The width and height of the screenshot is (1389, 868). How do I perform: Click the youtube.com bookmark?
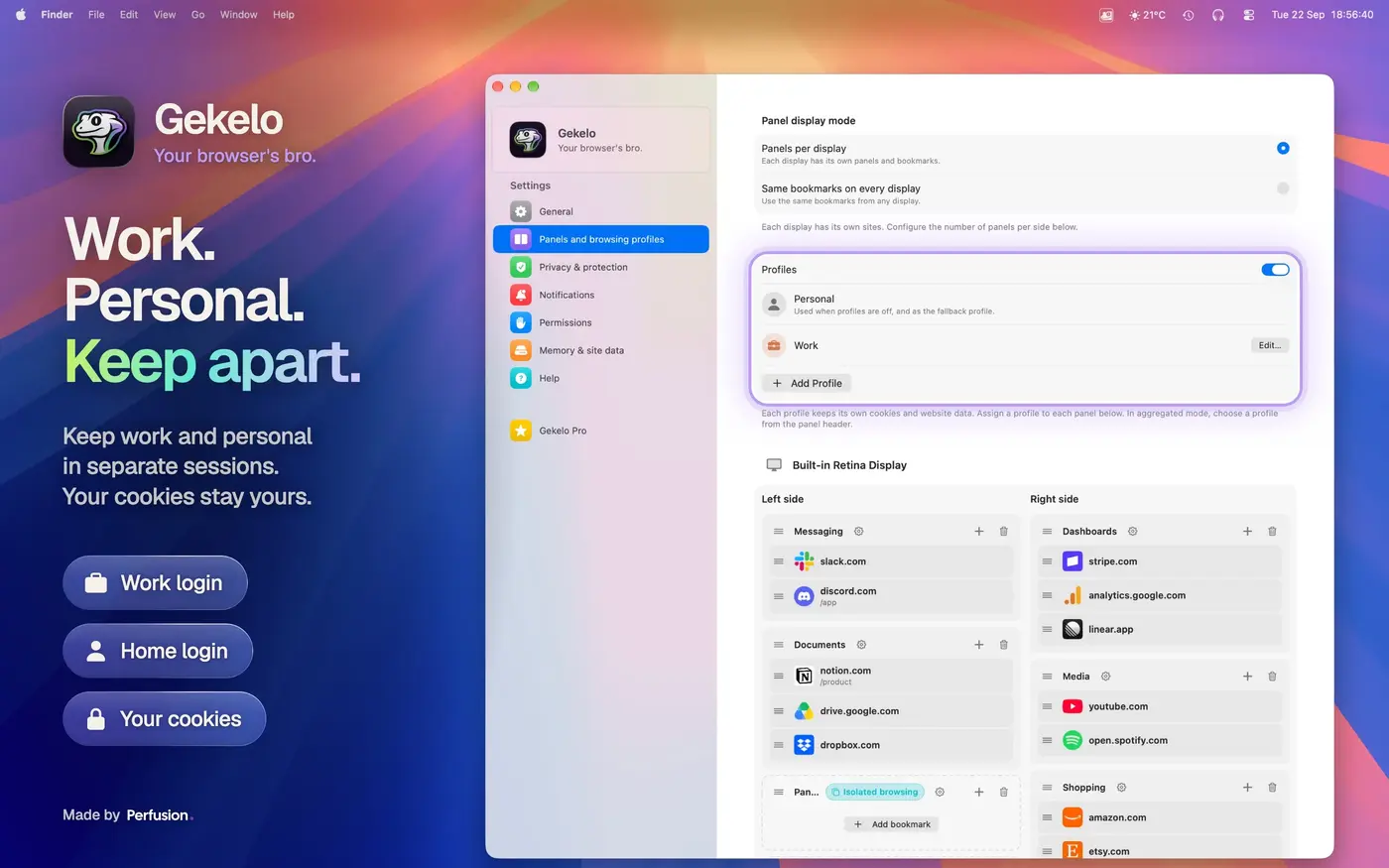1159,706
